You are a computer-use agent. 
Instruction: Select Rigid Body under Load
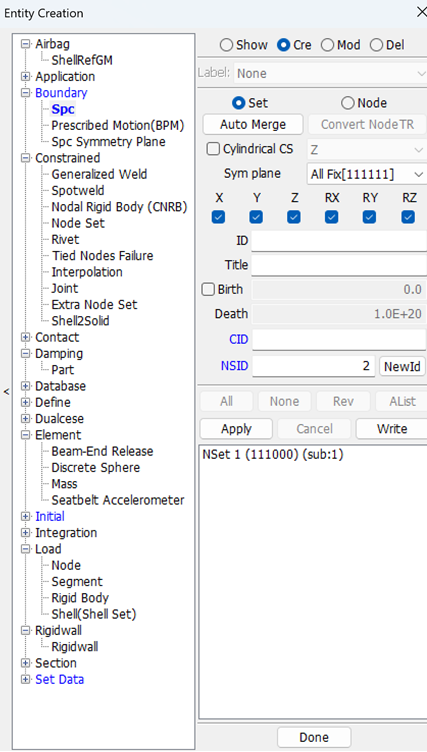(80, 599)
